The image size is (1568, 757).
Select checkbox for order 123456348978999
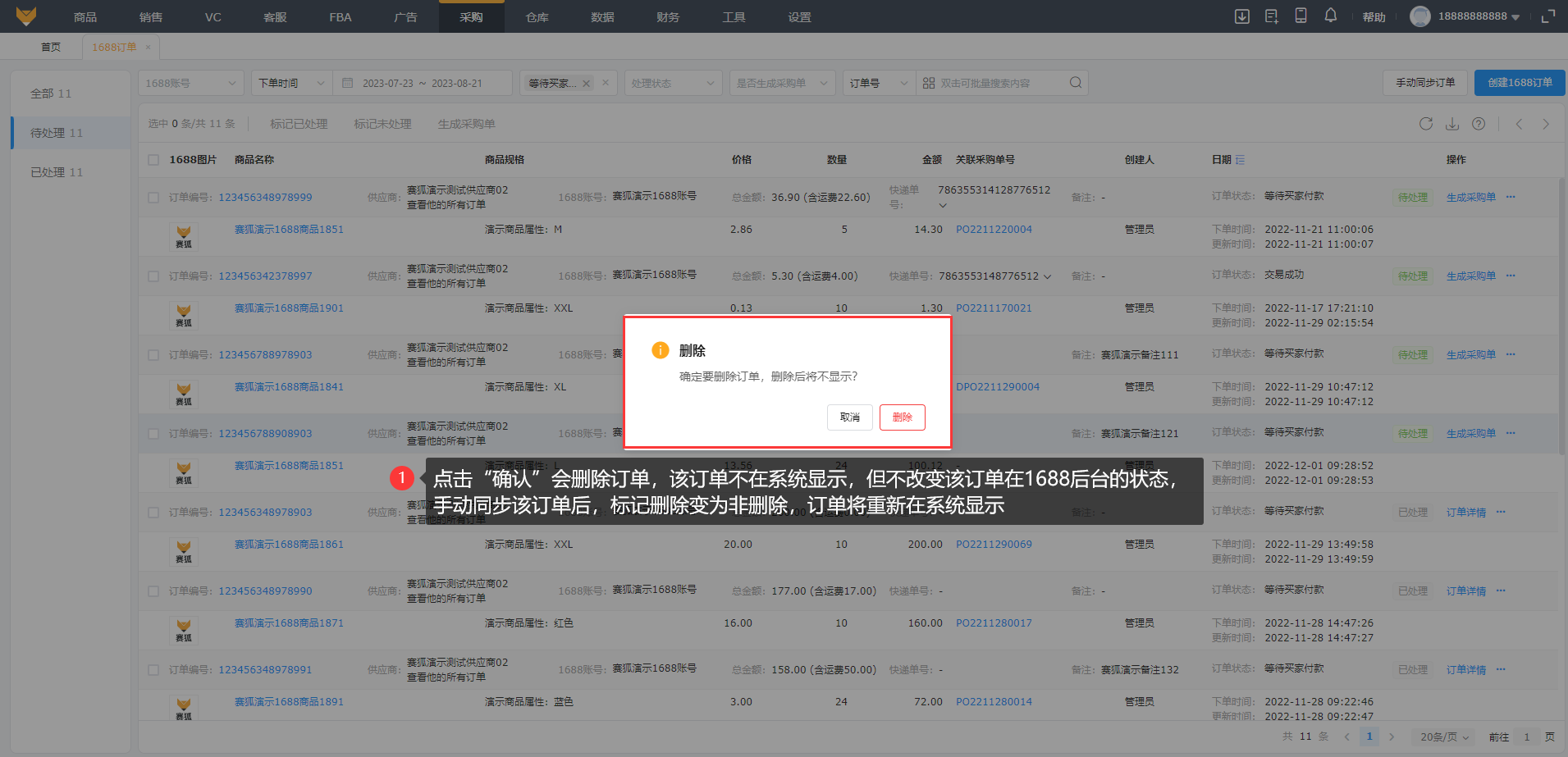[153, 198]
